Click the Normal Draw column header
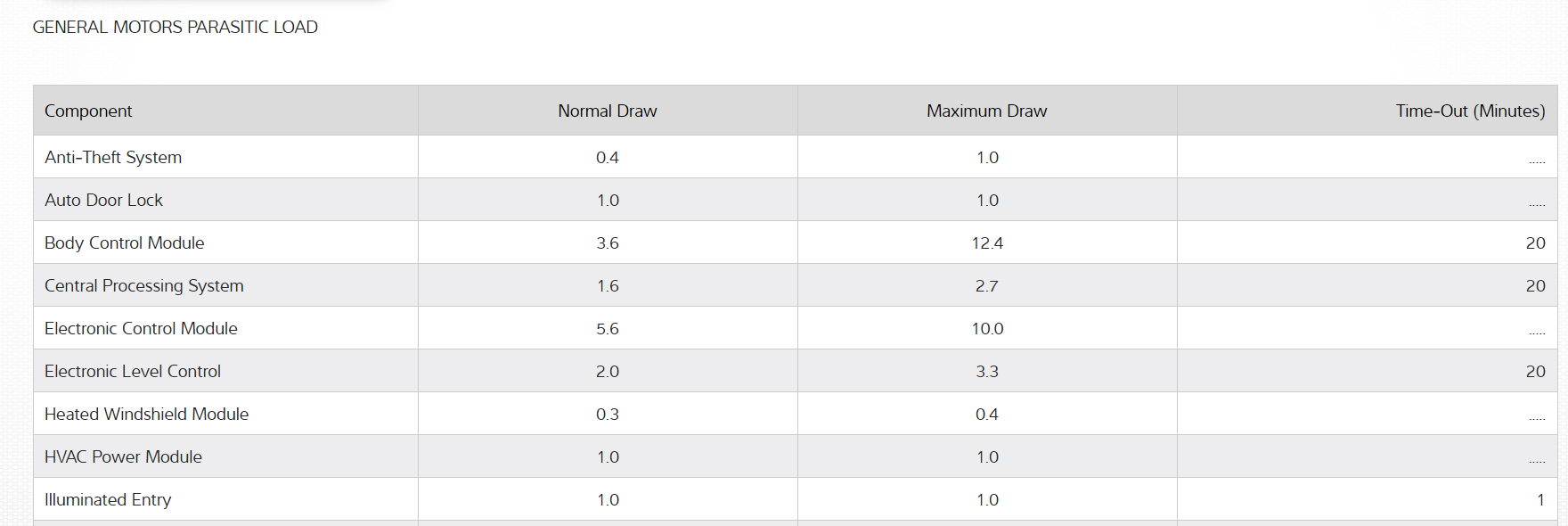 (x=608, y=111)
